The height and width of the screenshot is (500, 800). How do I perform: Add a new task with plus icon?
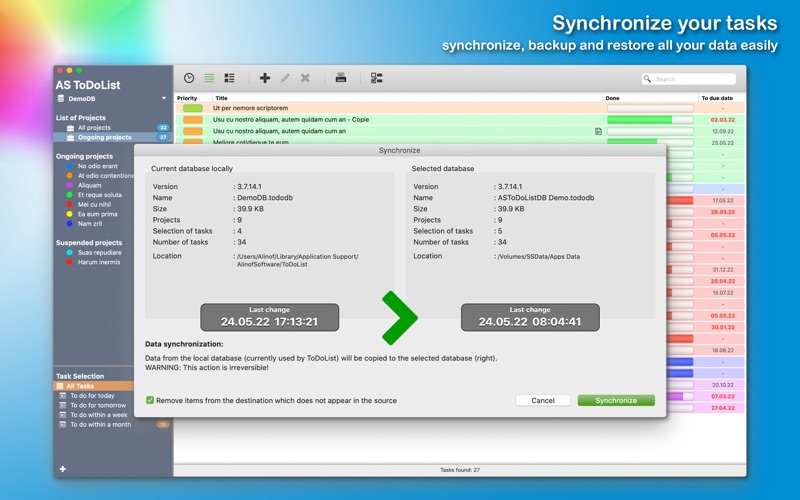coord(265,78)
